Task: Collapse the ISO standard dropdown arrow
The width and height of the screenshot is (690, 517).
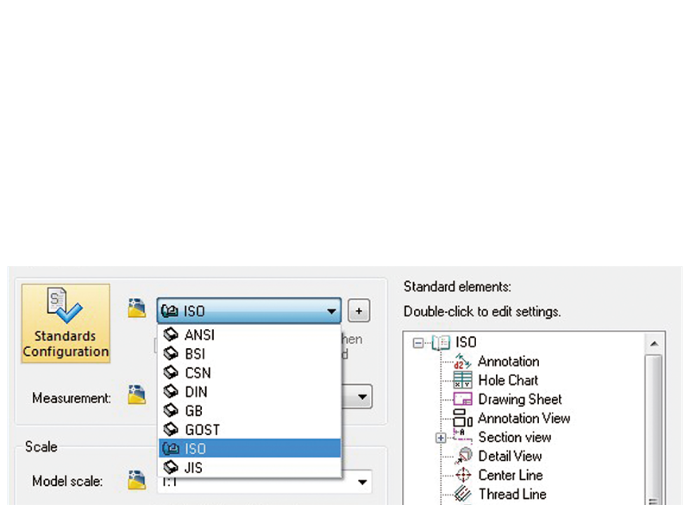Action: (x=331, y=311)
